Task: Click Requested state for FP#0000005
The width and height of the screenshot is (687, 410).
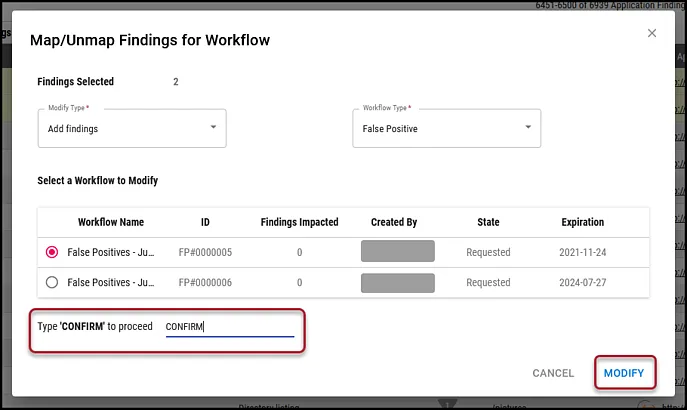Action: coord(488,252)
